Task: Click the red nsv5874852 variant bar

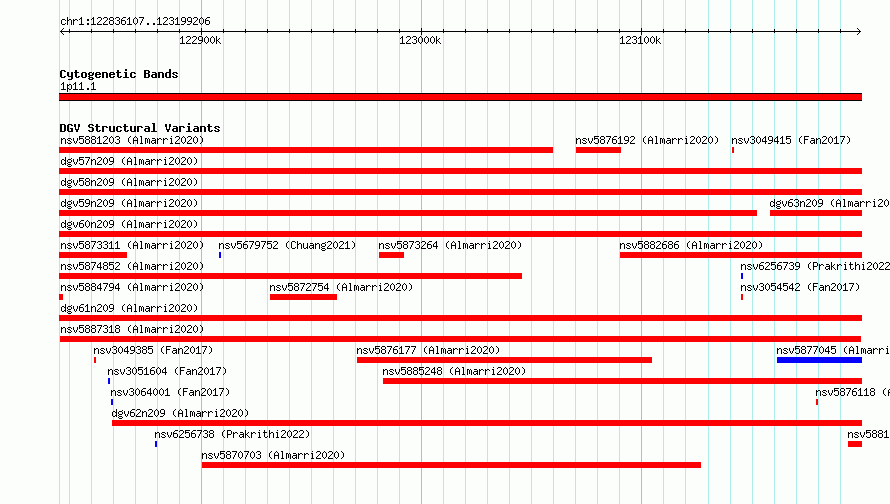Action: pos(291,276)
